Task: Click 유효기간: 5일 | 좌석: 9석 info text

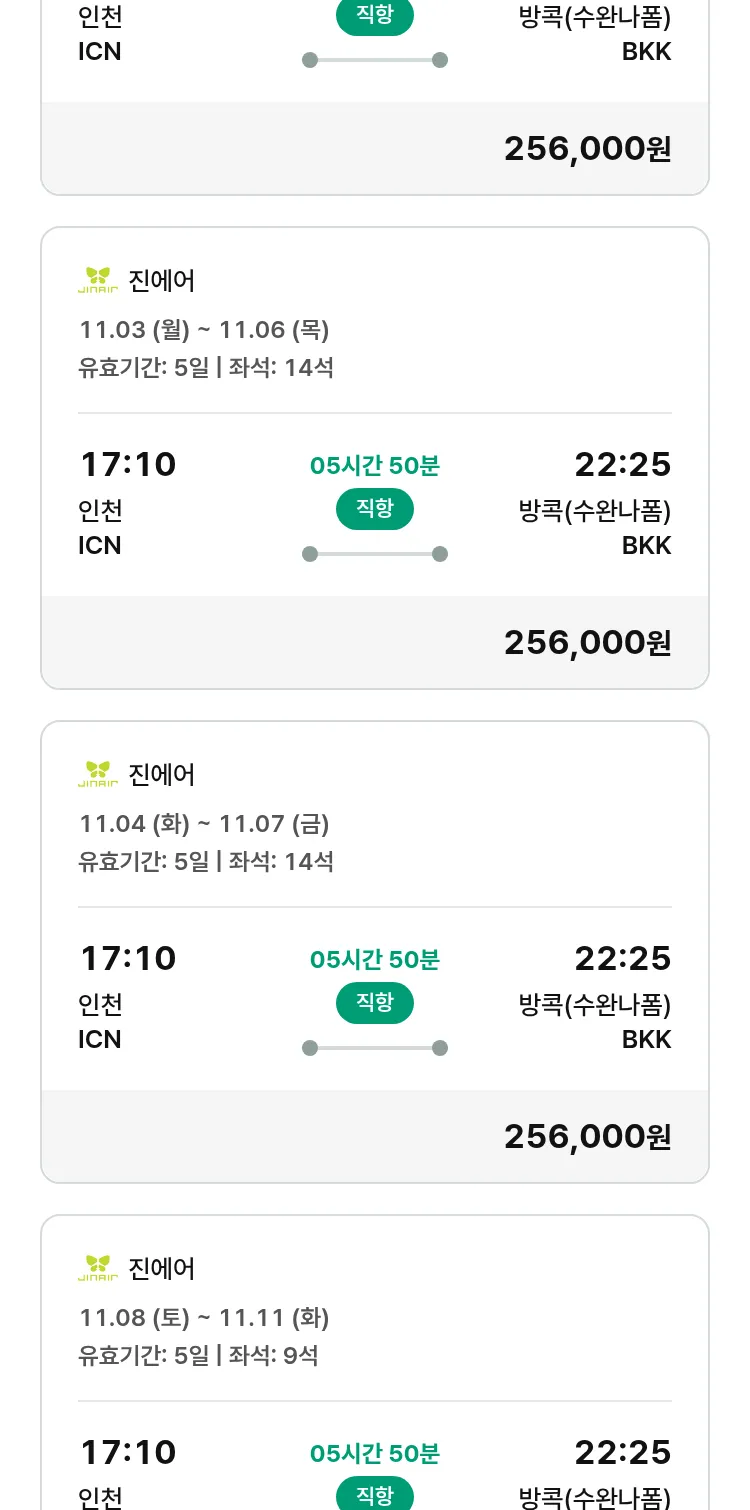Action: (198, 1356)
